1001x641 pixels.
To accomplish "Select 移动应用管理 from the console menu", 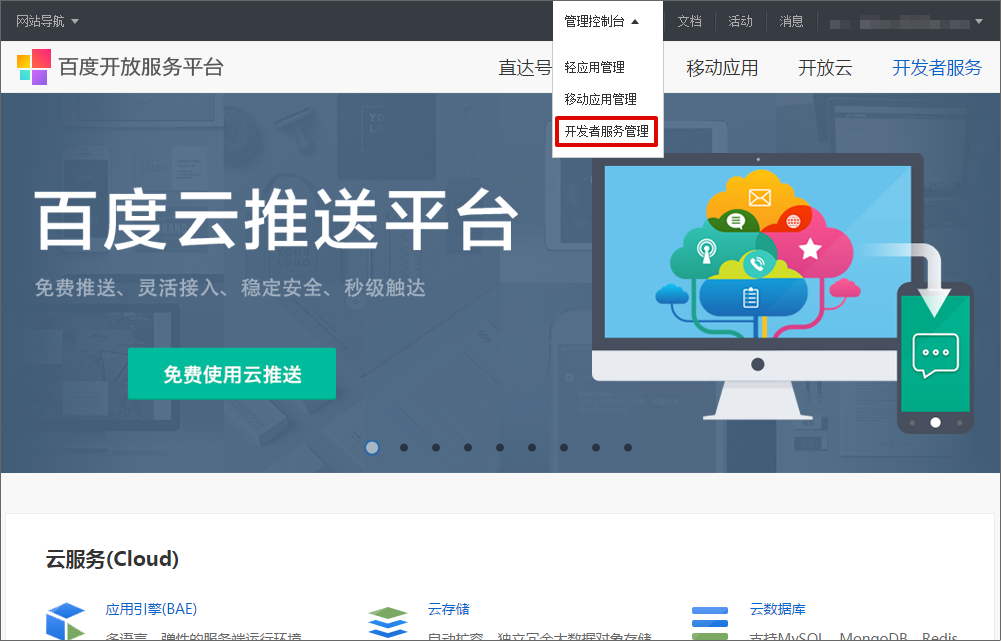I will 601,99.
